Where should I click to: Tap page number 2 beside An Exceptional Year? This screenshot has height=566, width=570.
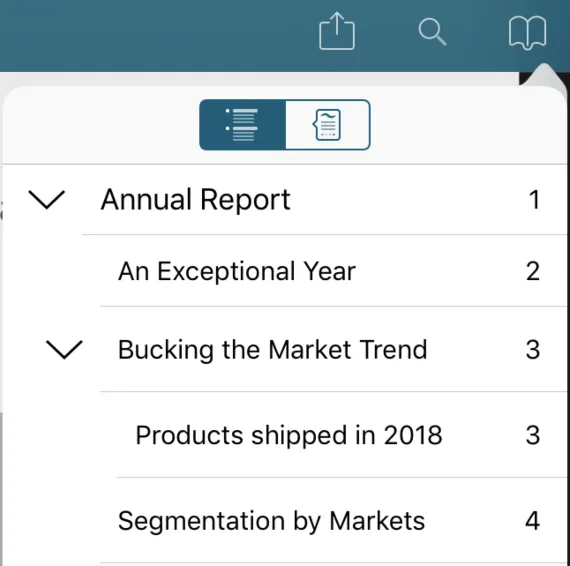click(533, 271)
